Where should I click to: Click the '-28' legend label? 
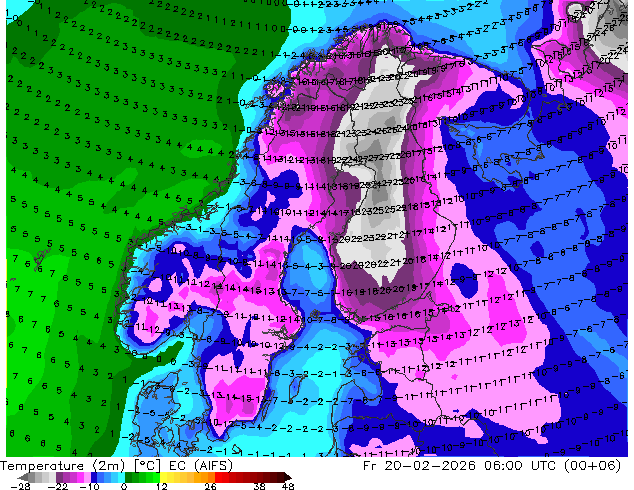(20, 486)
